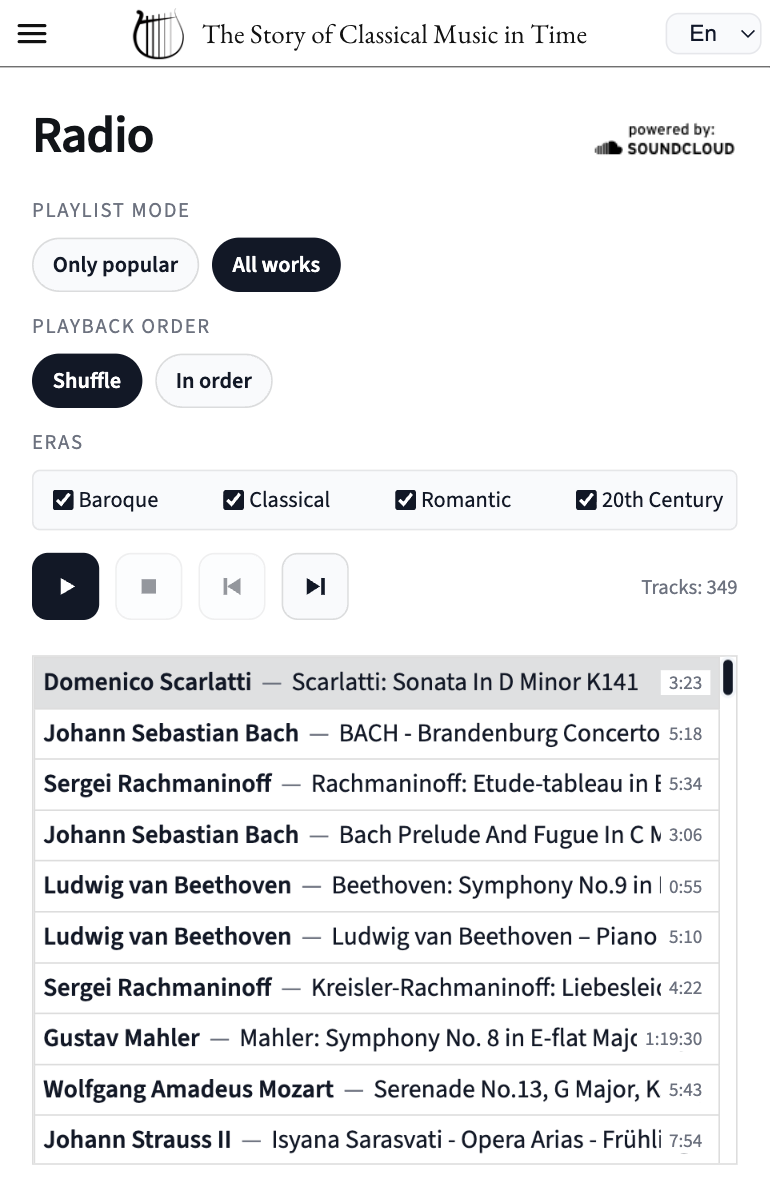Open the hamburger navigation menu
The image size is (770, 1202).
(32, 32)
